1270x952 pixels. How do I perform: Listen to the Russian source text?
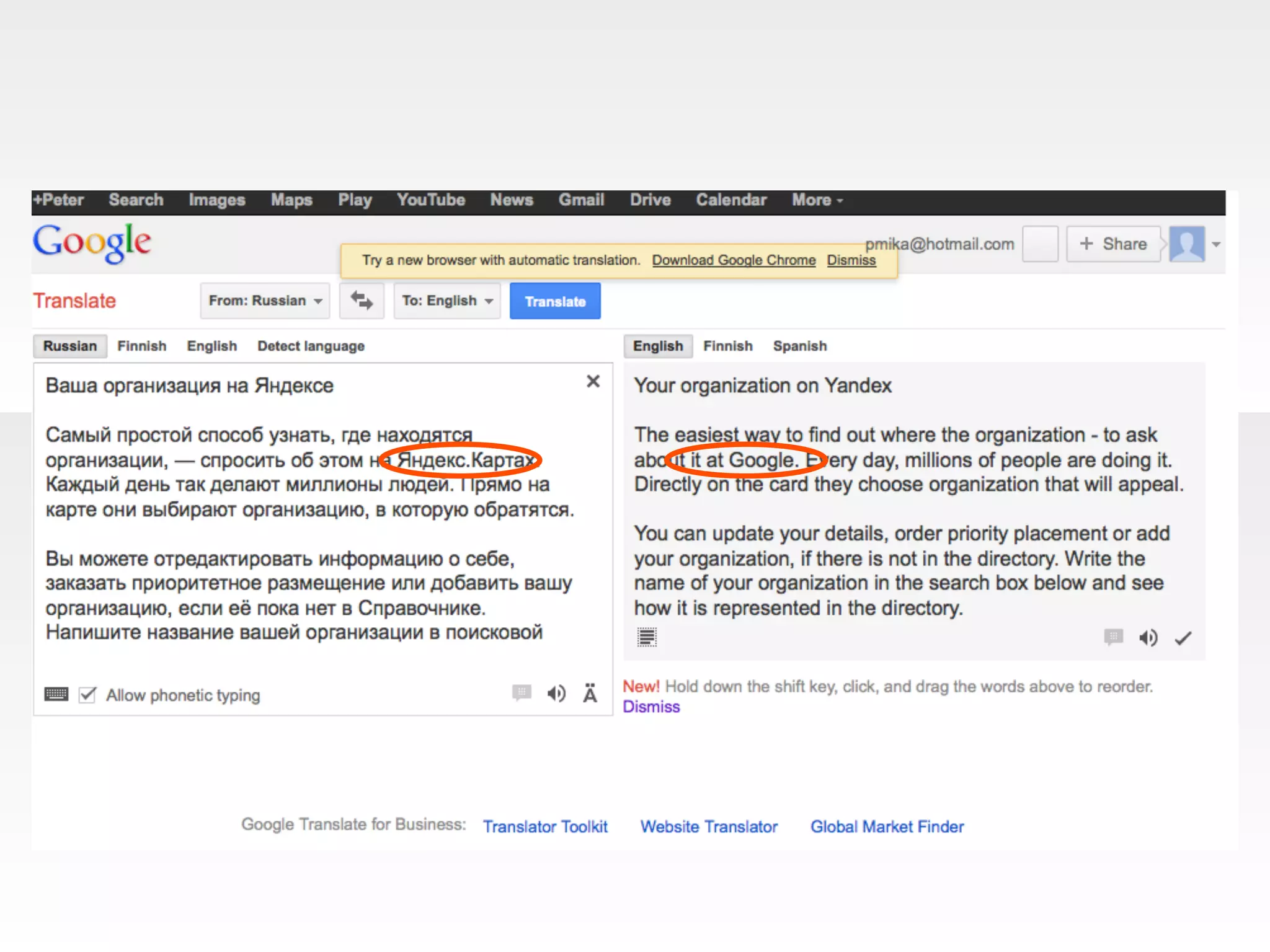(x=556, y=694)
